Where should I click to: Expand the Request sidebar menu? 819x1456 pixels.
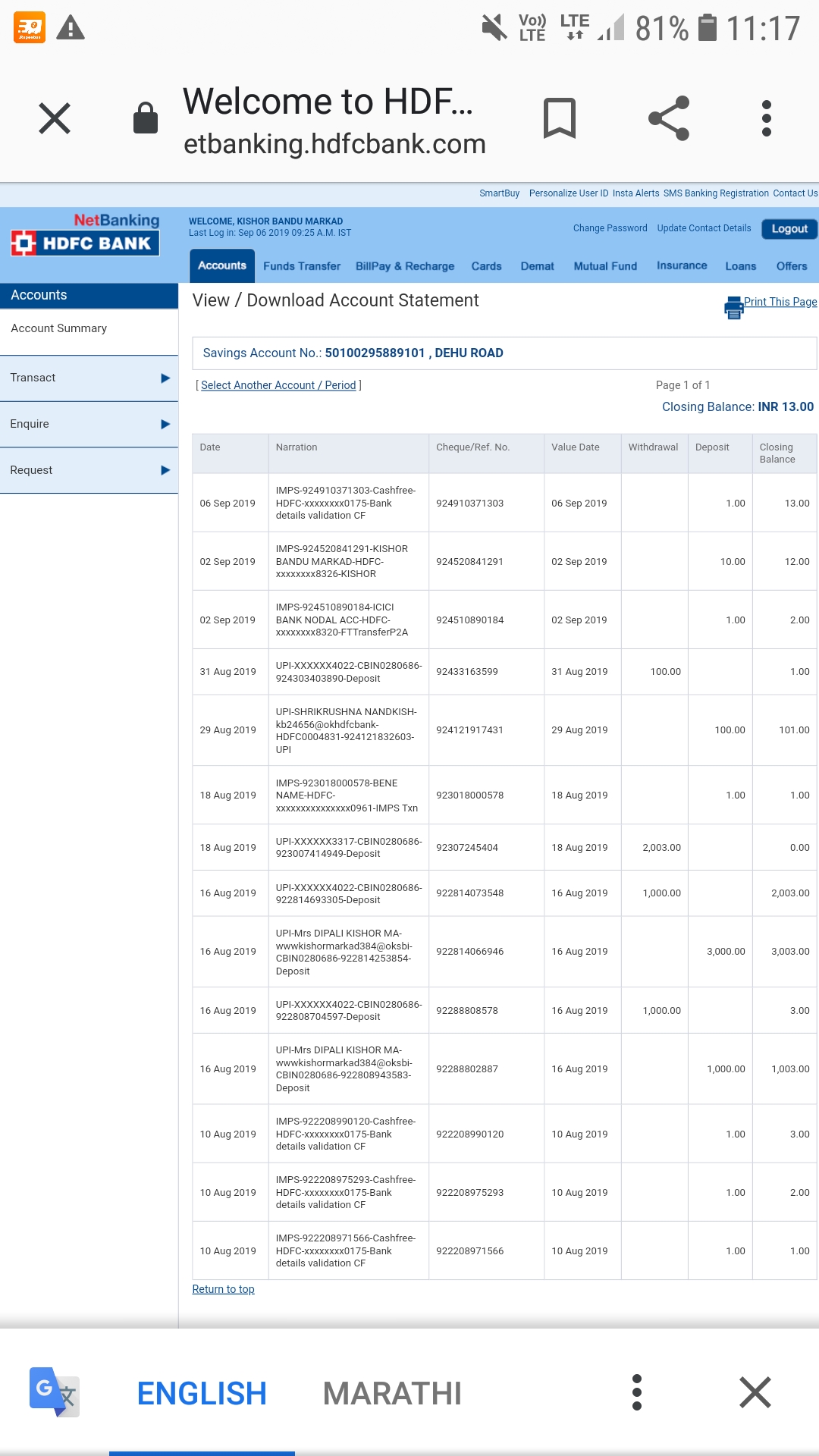89,470
